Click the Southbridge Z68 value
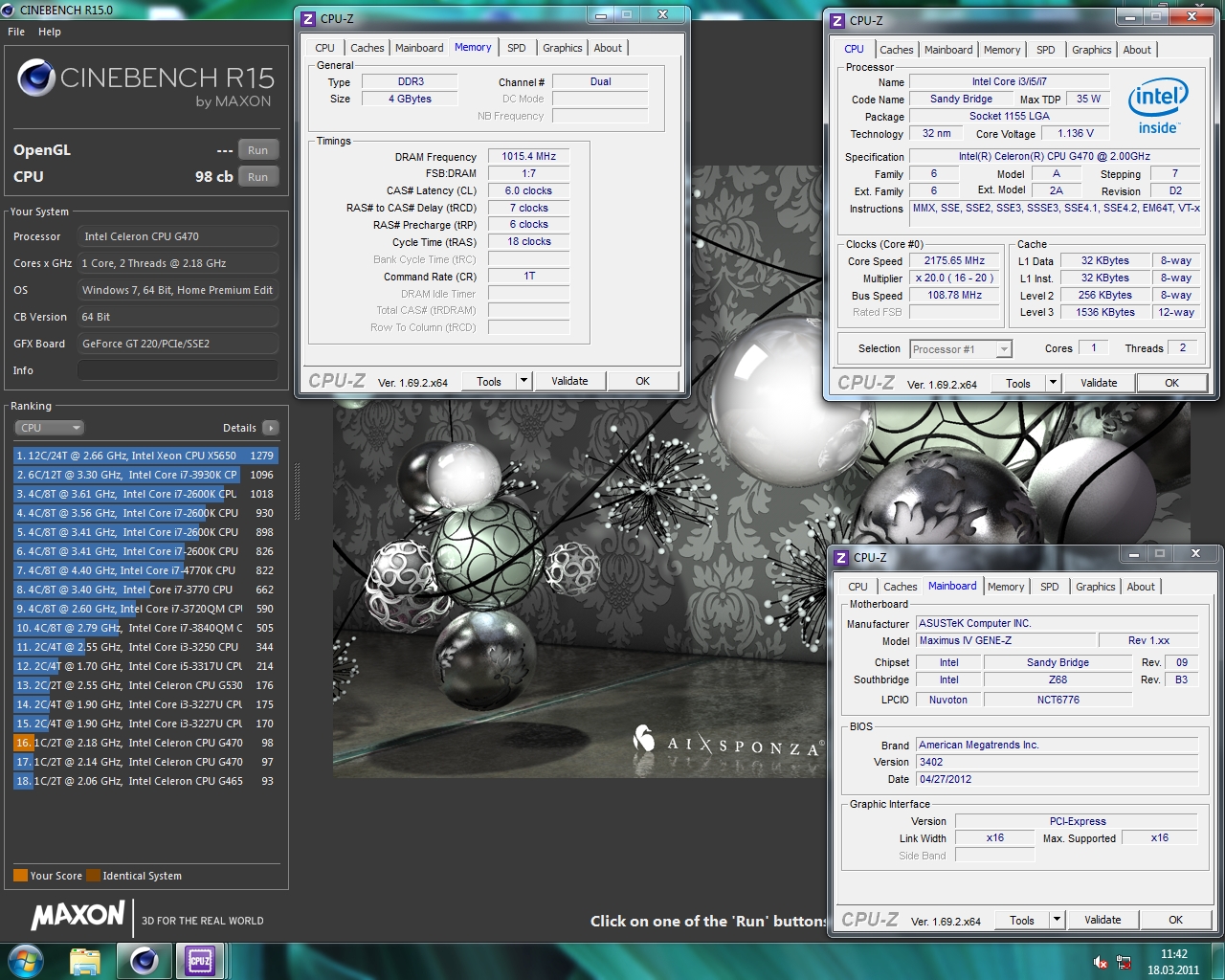Image resolution: width=1225 pixels, height=980 pixels. tap(1058, 679)
